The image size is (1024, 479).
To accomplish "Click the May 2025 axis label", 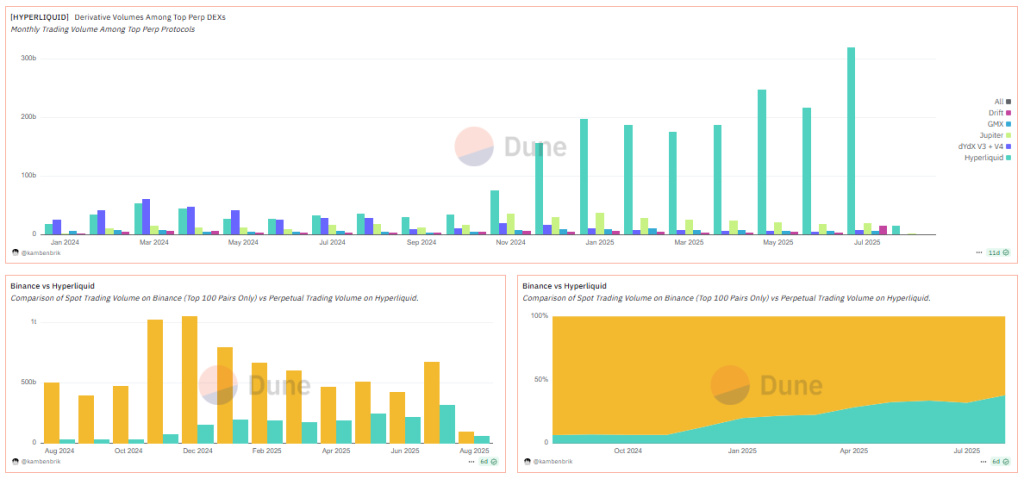I will point(778,242).
